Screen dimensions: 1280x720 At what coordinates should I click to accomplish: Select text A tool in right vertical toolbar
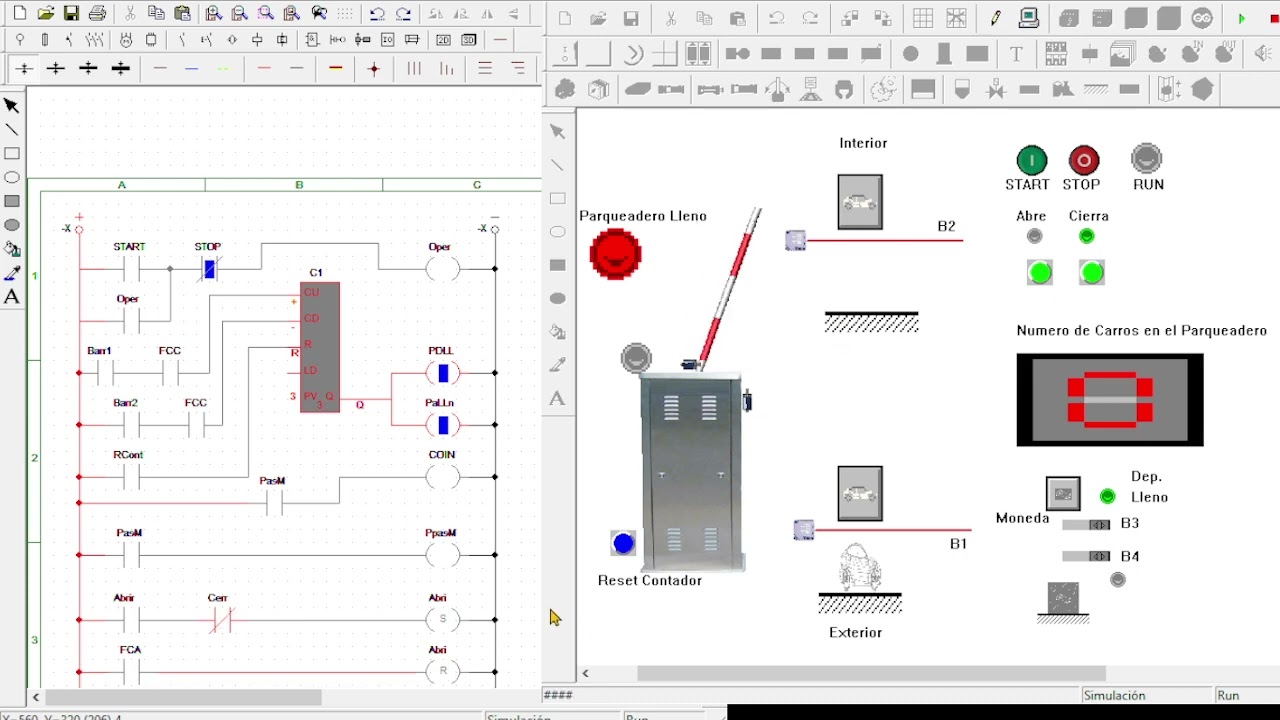pos(558,399)
